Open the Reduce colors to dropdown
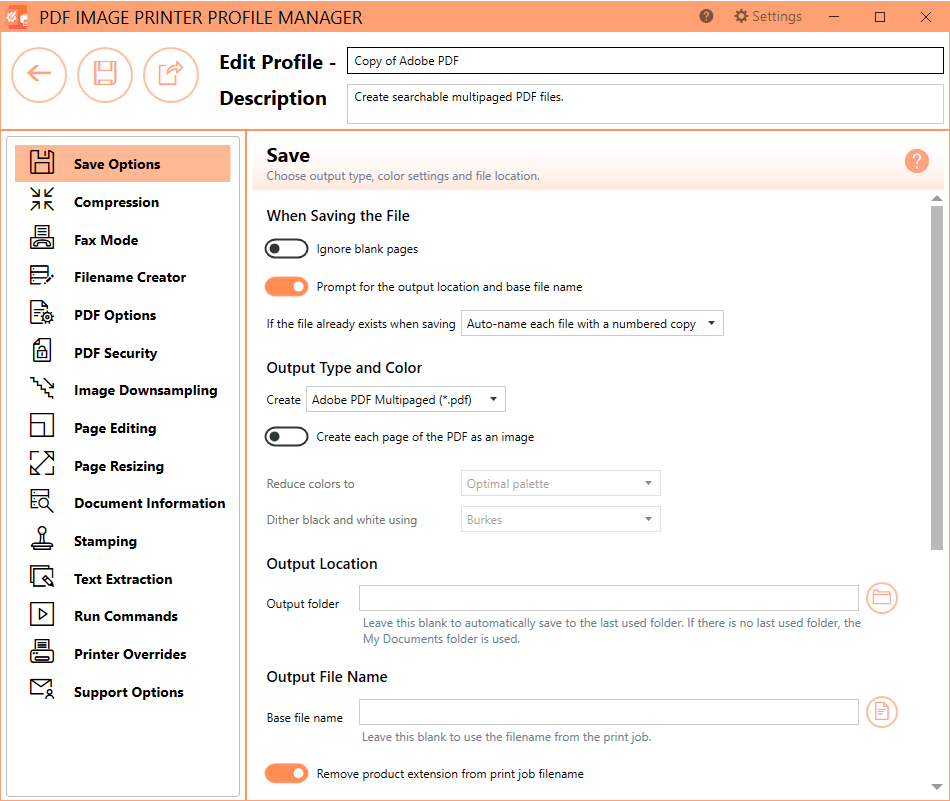The width and height of the screenshot is (950, 801). point(560,484)
